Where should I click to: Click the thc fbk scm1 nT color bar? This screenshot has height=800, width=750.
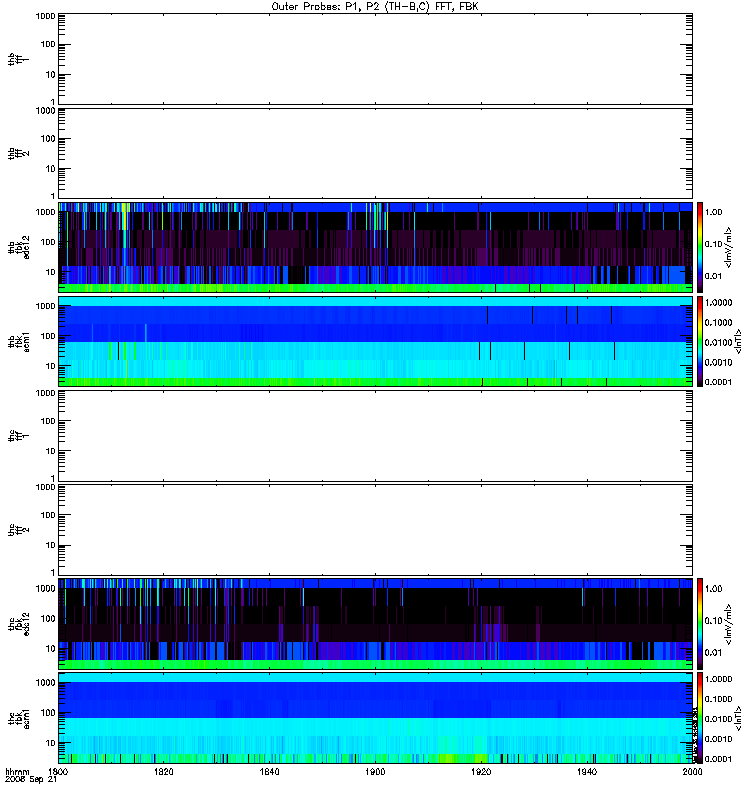(700, 718)
